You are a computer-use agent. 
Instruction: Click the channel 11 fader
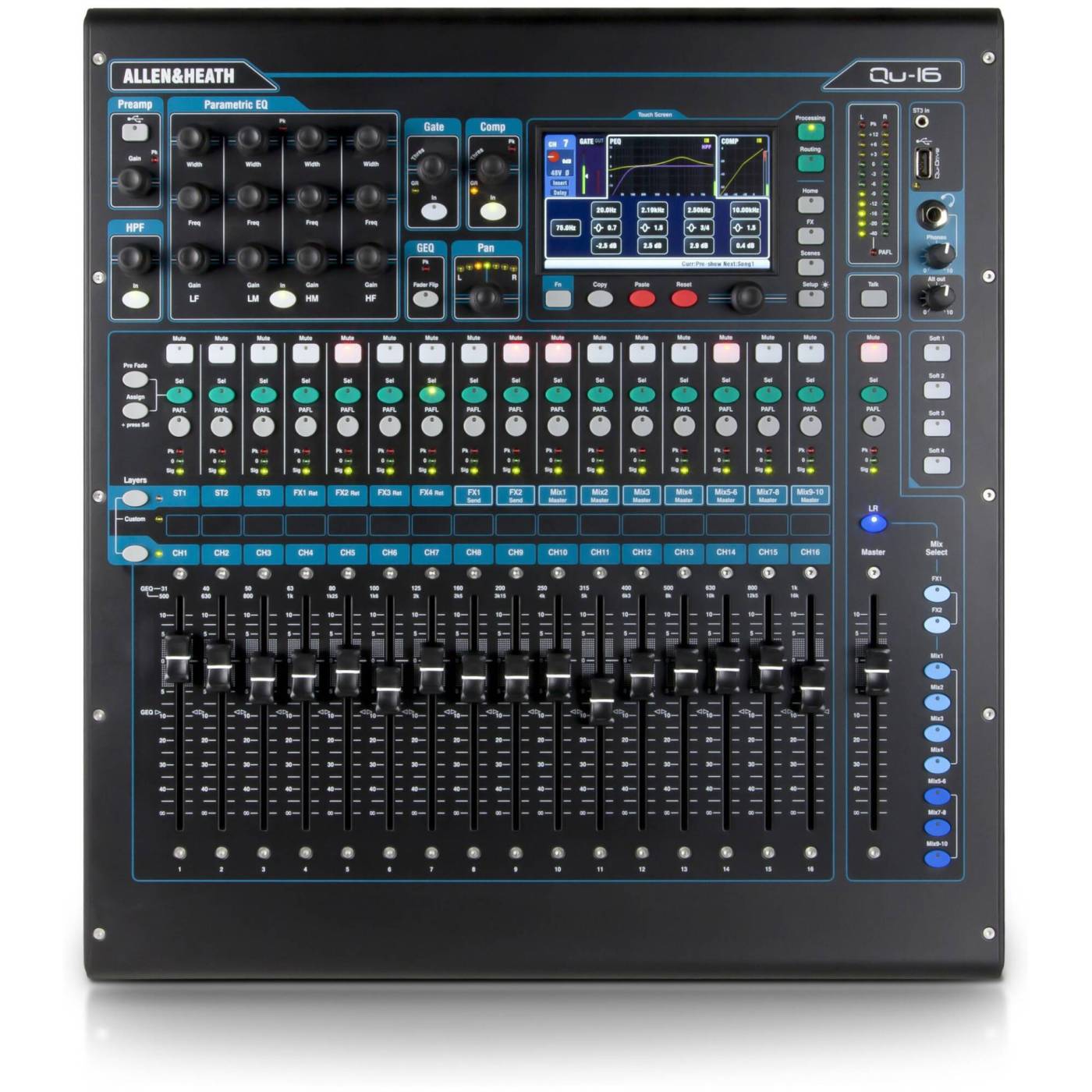(x=600, y=701)
